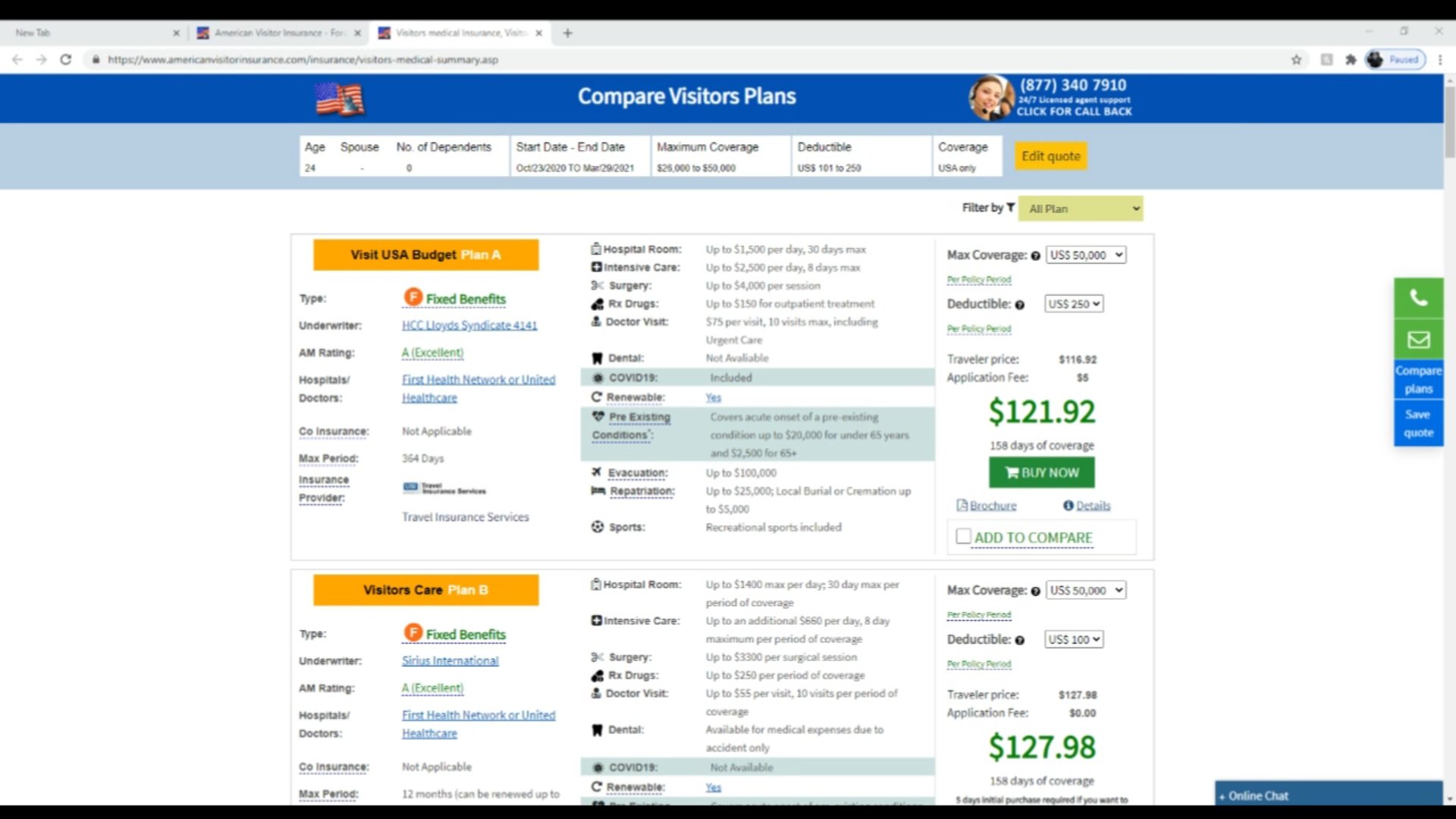This screenshot has height=819, width=1456.
Task: Switch to American Visitor Insurance tab
Action: [278, 33]
